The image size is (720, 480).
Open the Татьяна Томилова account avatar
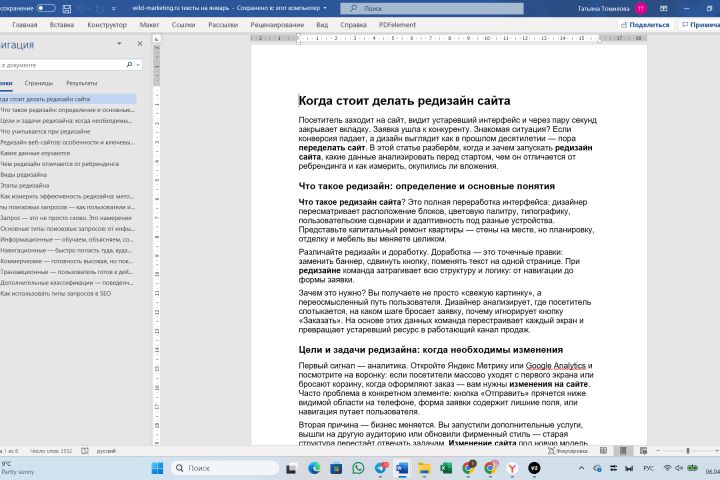coord(641,8)
